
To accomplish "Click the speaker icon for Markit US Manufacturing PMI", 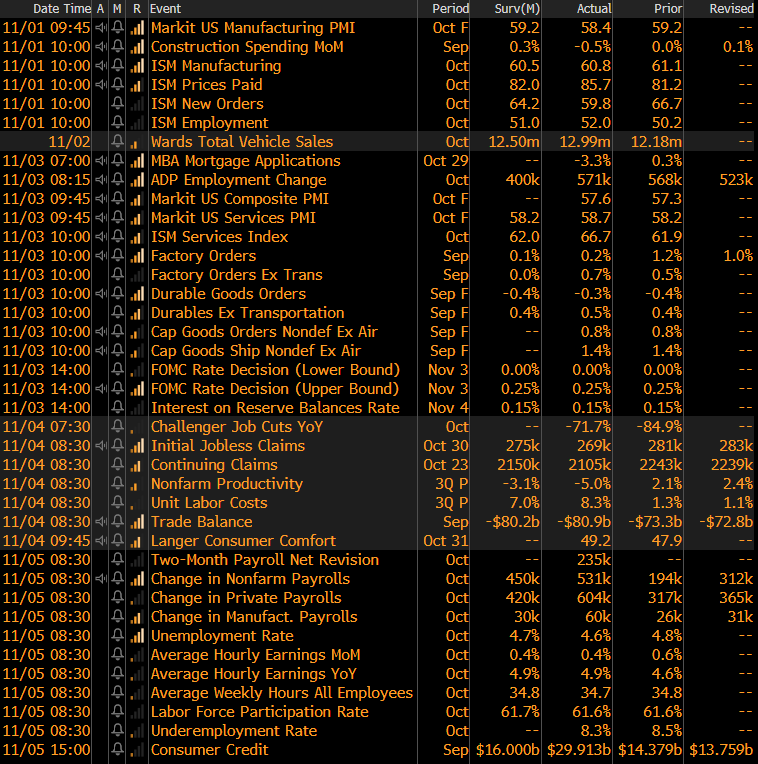I will point(101,28).
